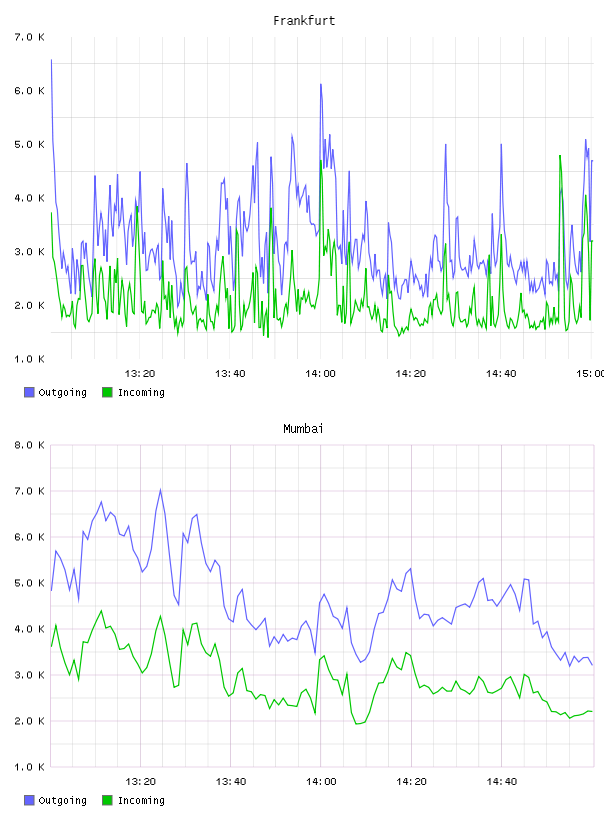Click the 13:20 time label in Frankfurt chart
This screenshot has width=608, height=816.
[140, 374]
